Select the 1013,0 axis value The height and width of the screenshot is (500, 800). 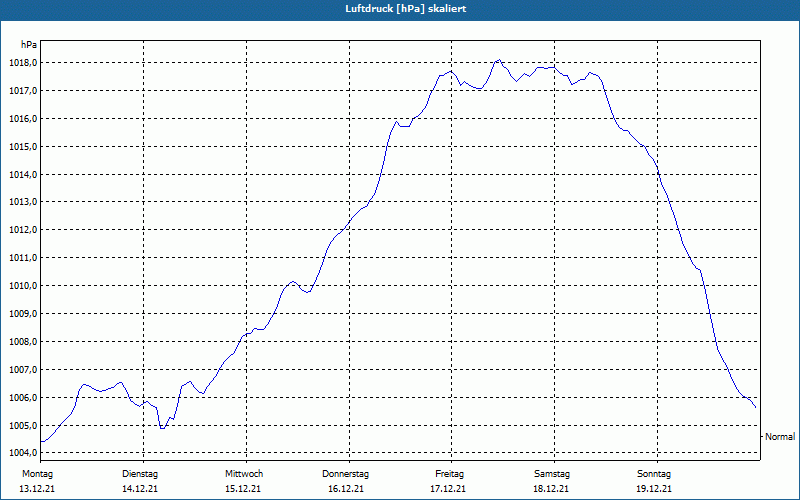[23, 202]
